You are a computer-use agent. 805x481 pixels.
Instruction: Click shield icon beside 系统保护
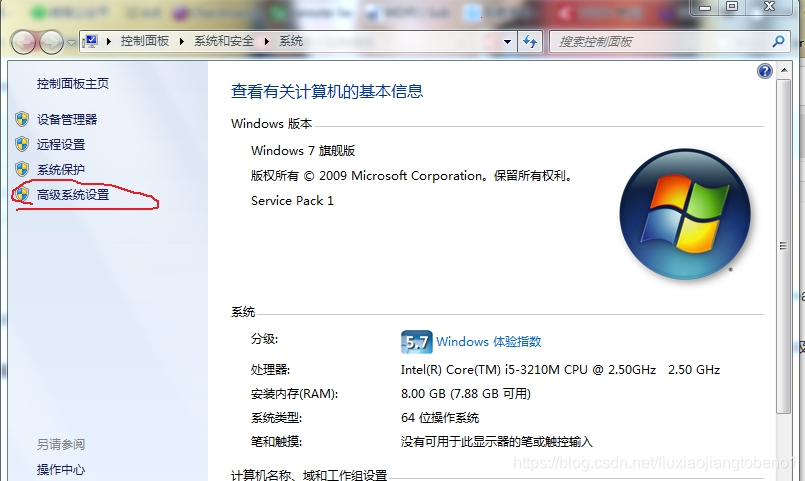(22, 169)
